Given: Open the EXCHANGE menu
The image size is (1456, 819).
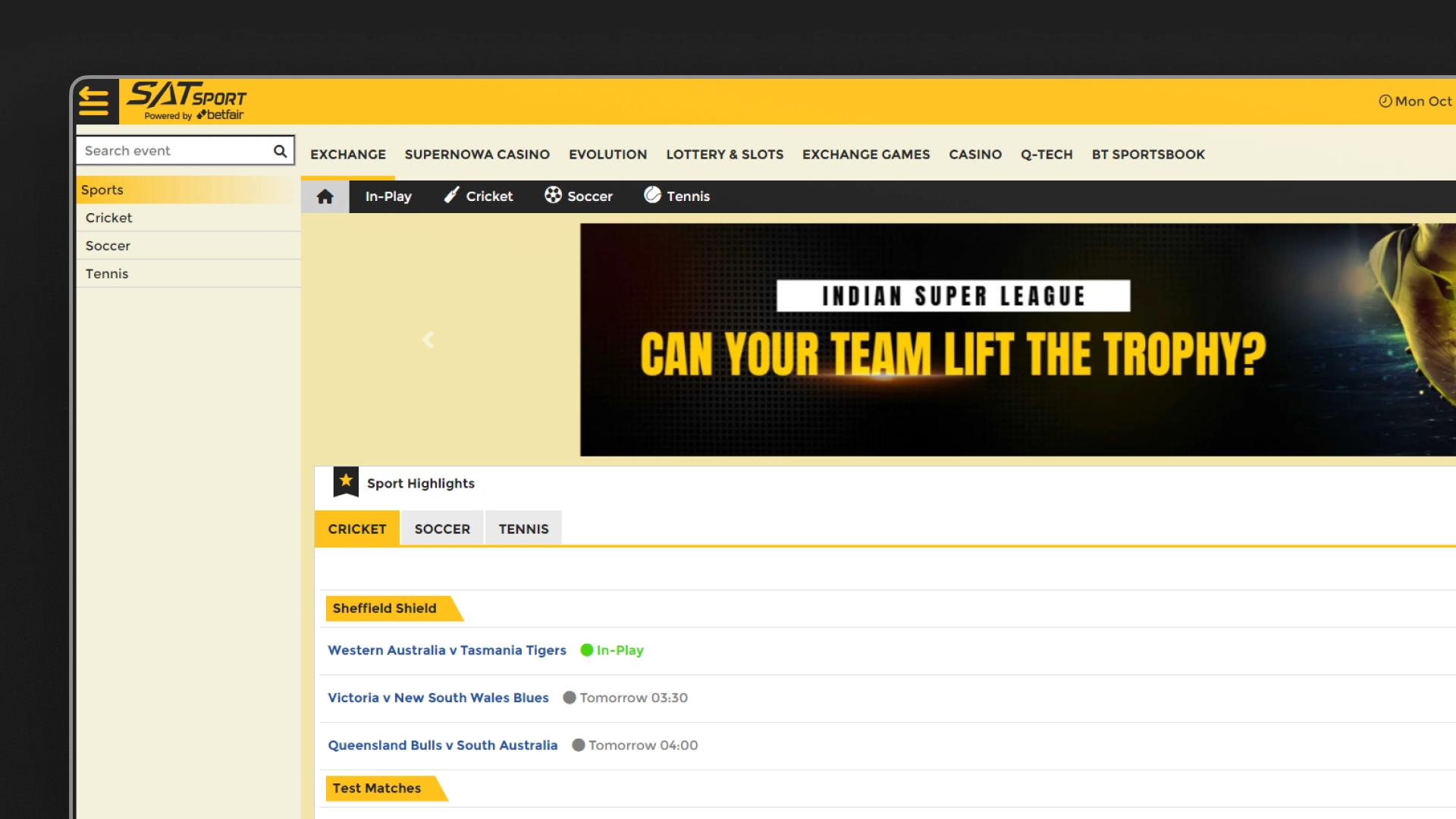Looking at the screenshot, I should coord(348,155).
